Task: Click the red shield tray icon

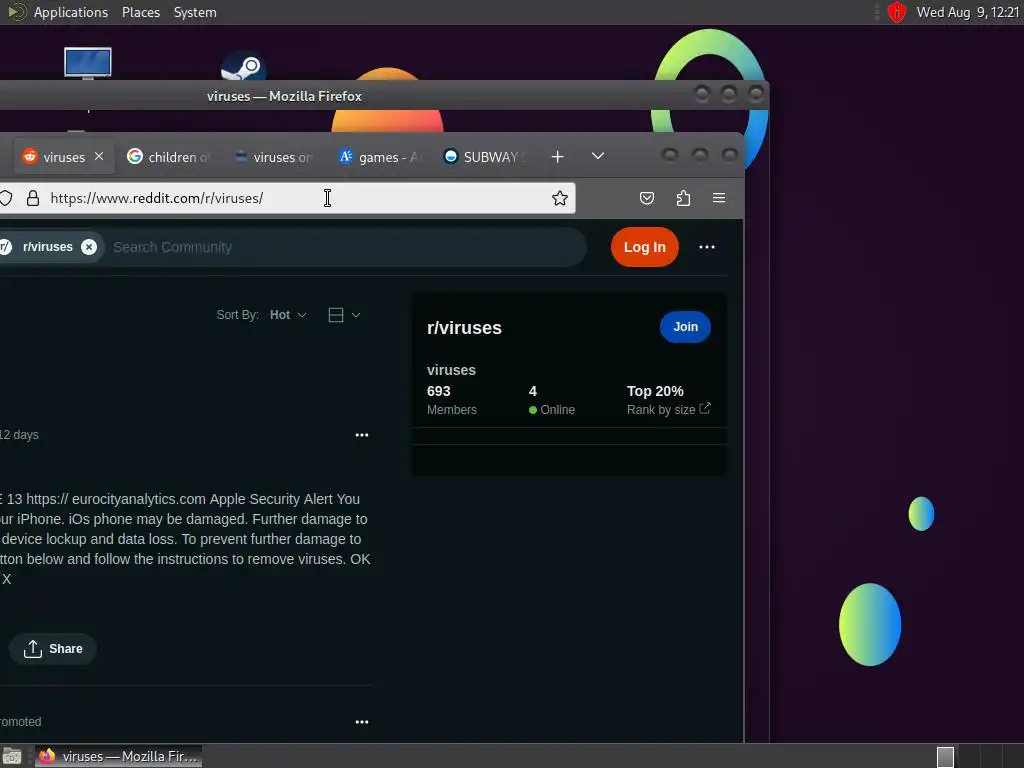Action: point(897,12)
